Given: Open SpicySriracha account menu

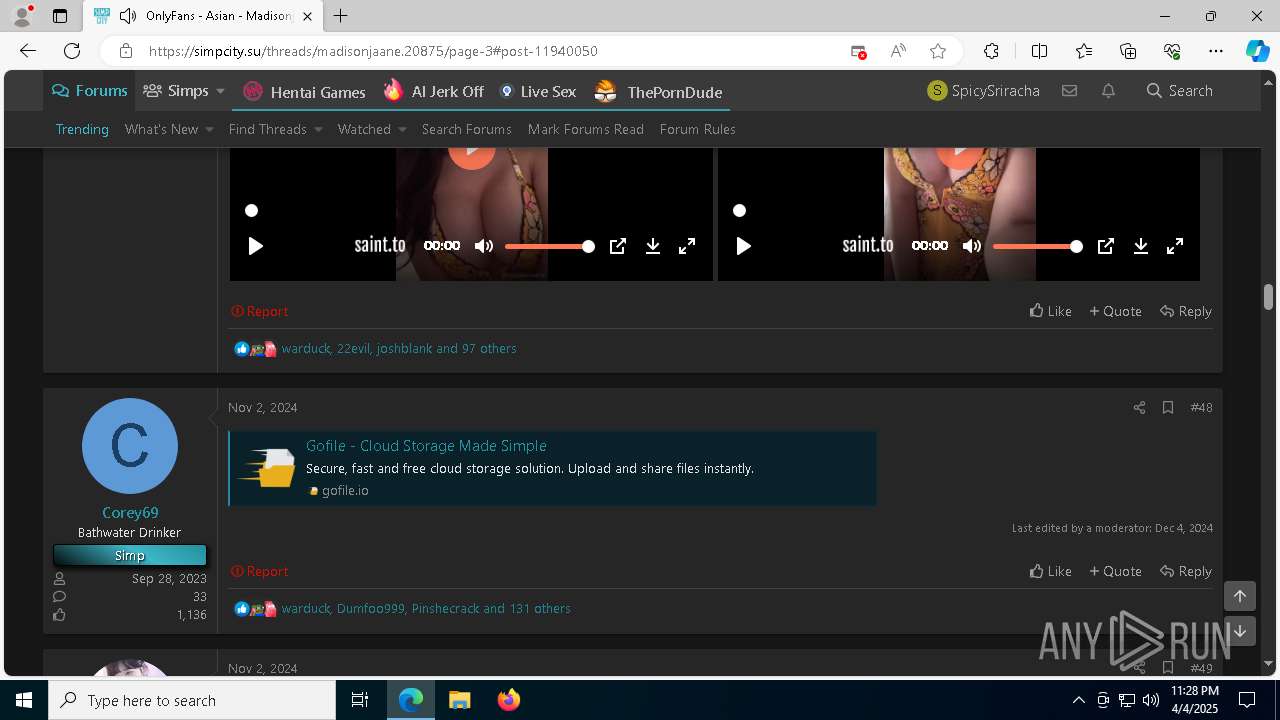Looking at the screenshot, I should tap(984, 91).
